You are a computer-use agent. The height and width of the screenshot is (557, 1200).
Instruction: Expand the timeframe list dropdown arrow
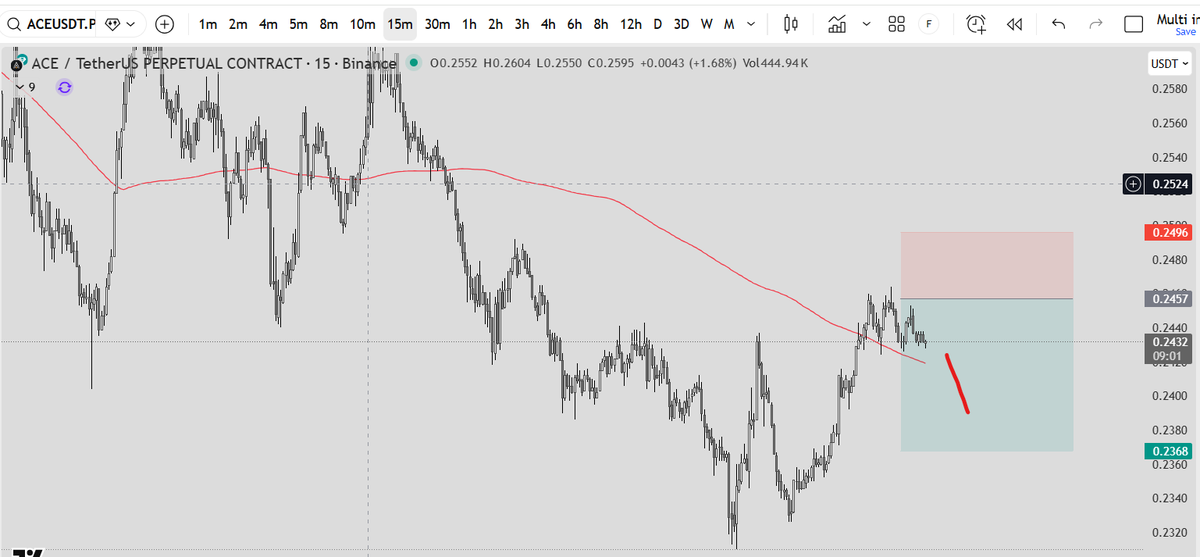click(751, 23)
